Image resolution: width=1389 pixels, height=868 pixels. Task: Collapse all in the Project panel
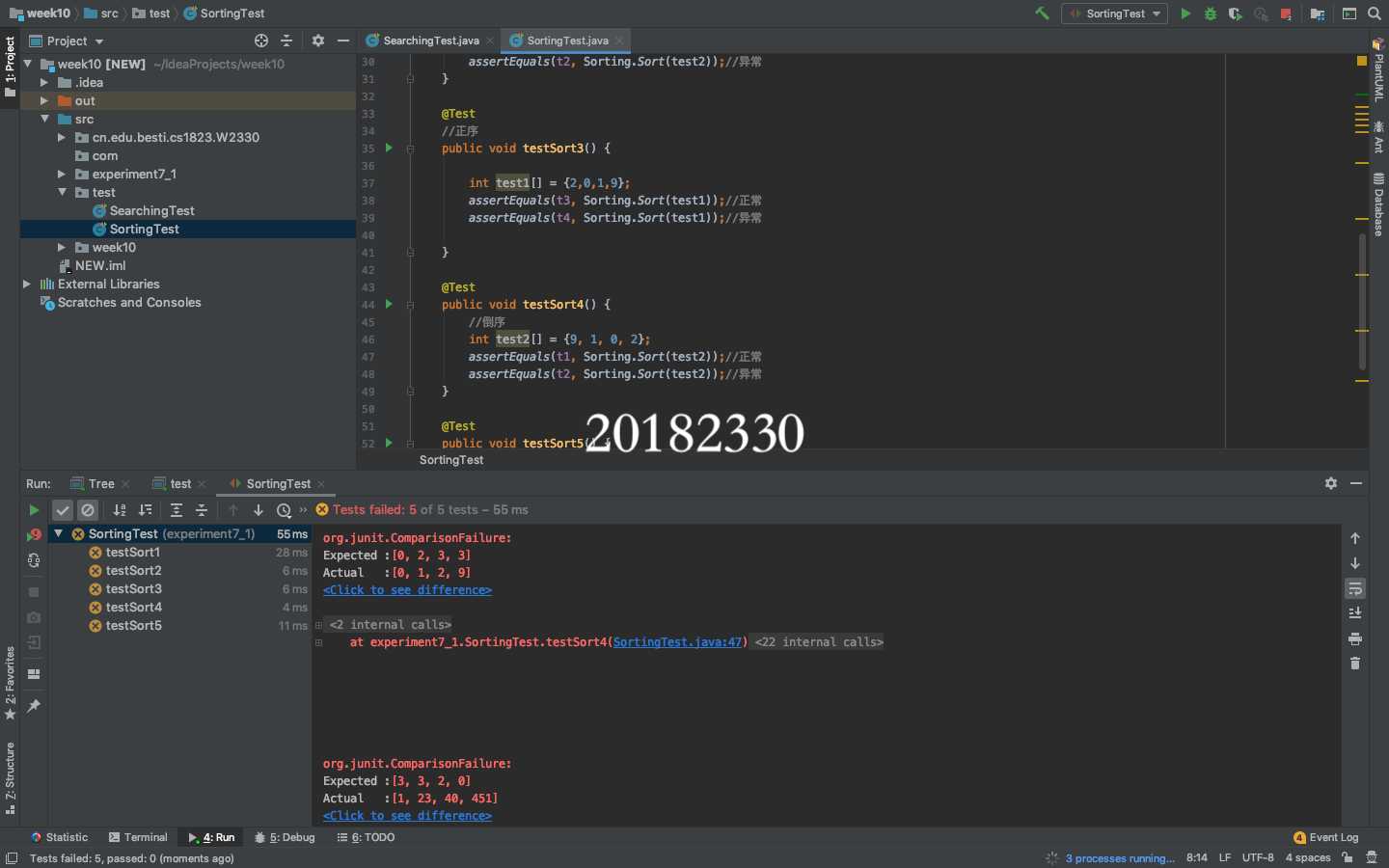(x=286, y=41)
